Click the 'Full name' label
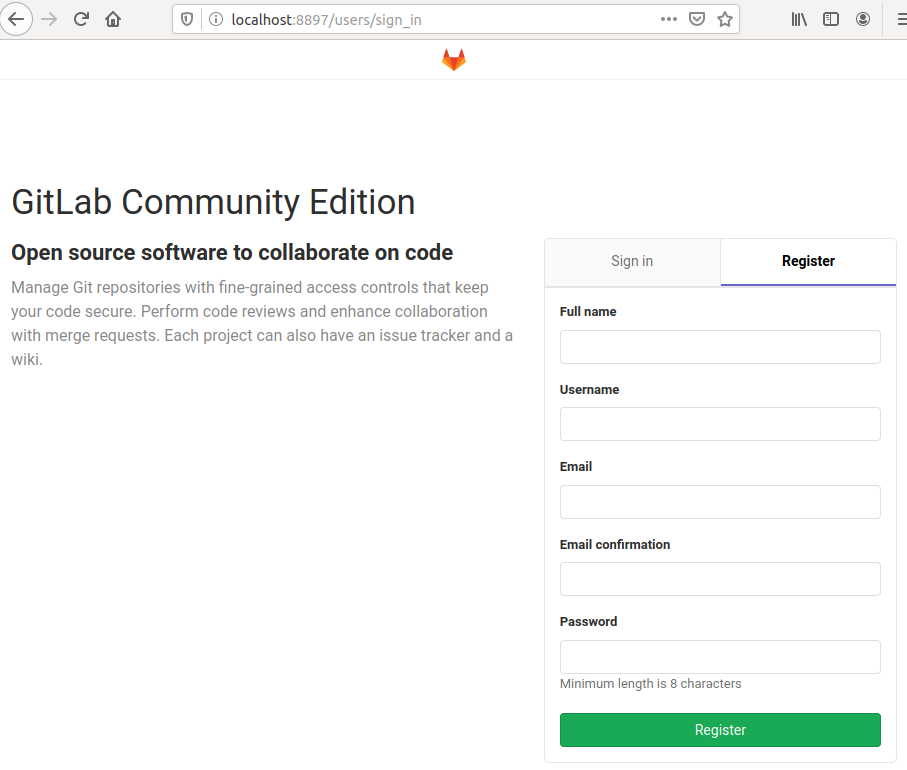Viewport: 907px width, 770px height. coord(588,312)
